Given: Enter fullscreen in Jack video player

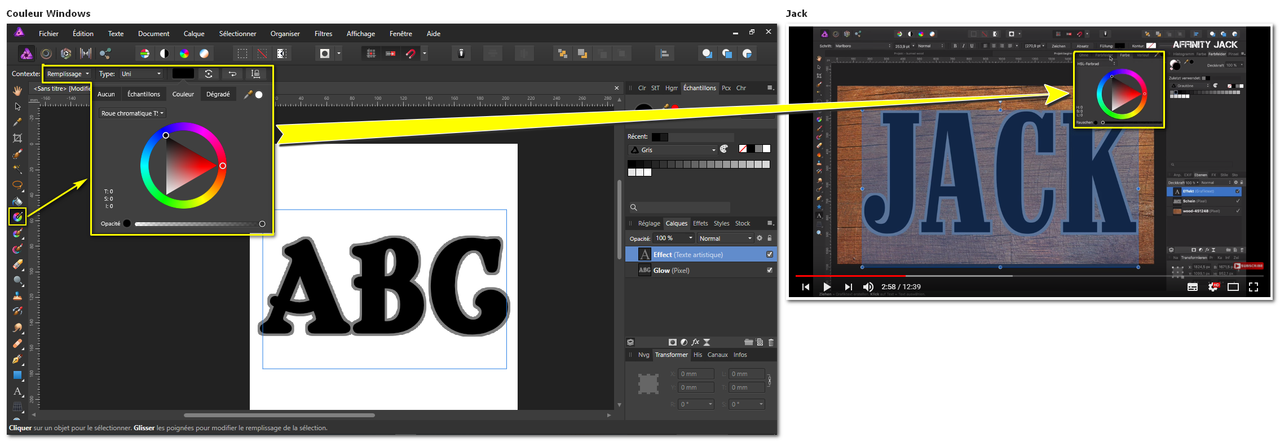Looking at the screenshot, I should pos(1253,287).
